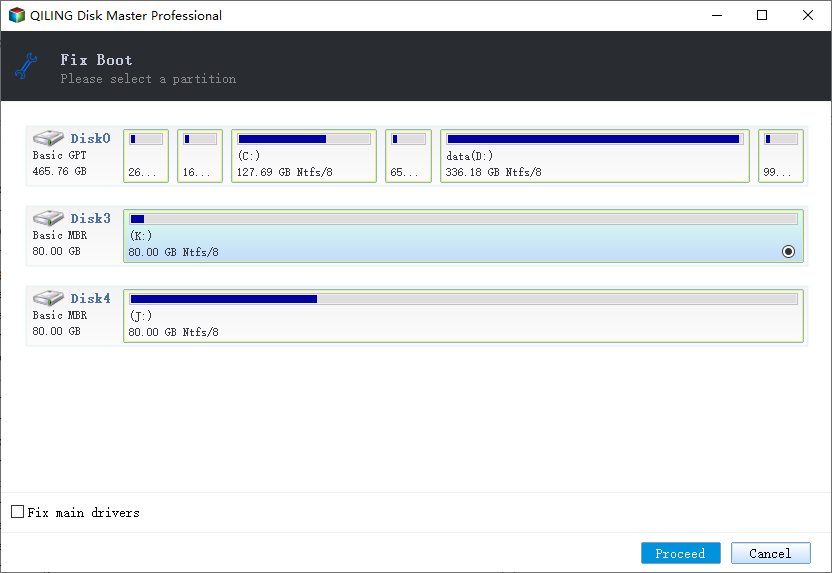This screenshot has width=832, height=573.
Task: Select the data(D:) 336.18 GB partition
Action: 595,156
